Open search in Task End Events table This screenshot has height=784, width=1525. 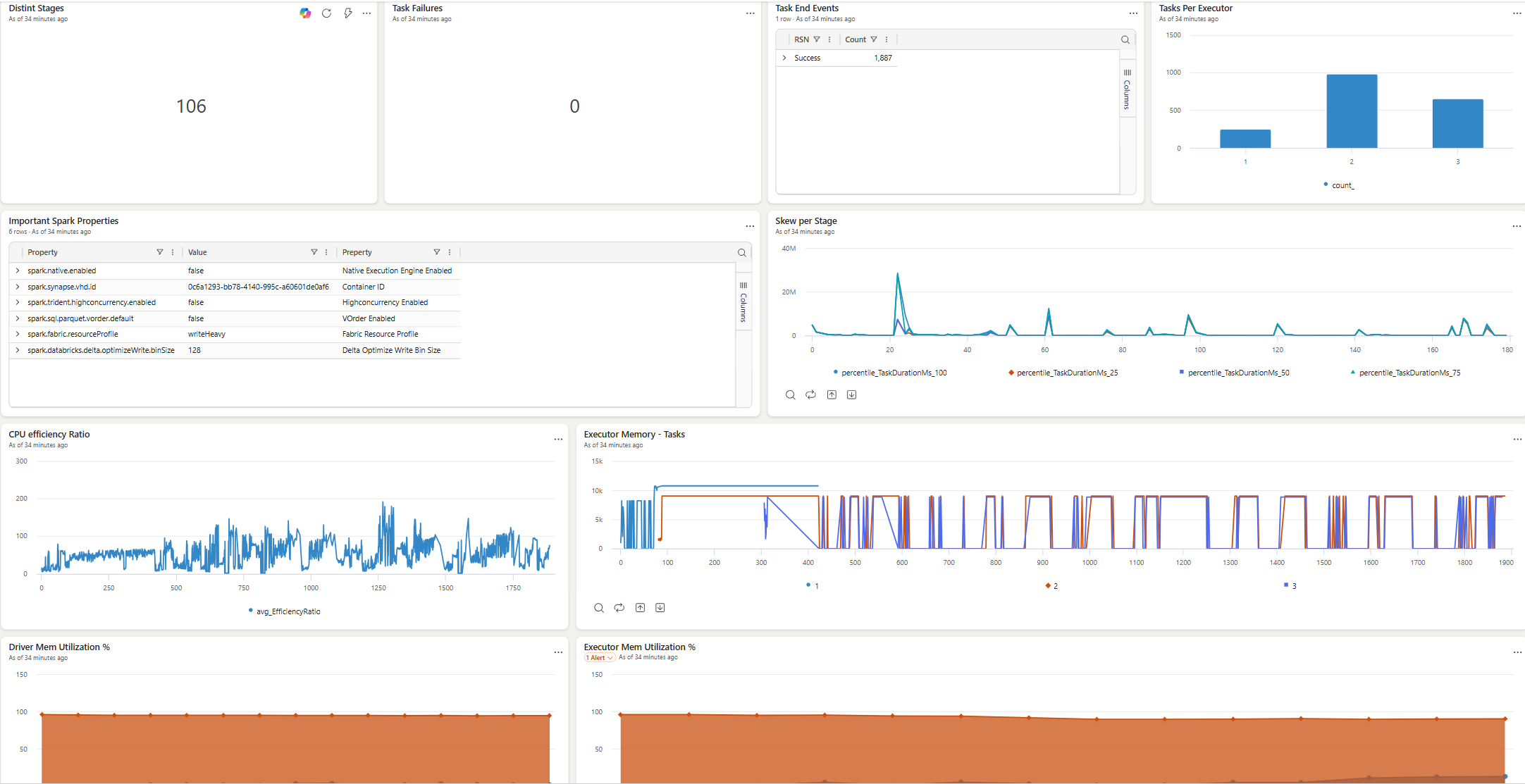1125,39
